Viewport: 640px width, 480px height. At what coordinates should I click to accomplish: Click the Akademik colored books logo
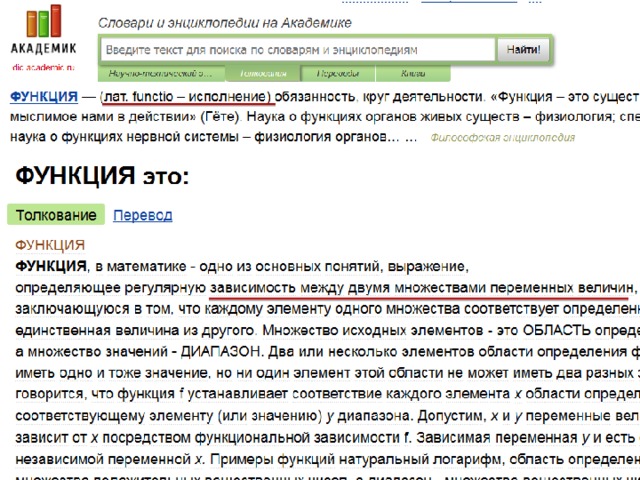click(x=44, y=21)
